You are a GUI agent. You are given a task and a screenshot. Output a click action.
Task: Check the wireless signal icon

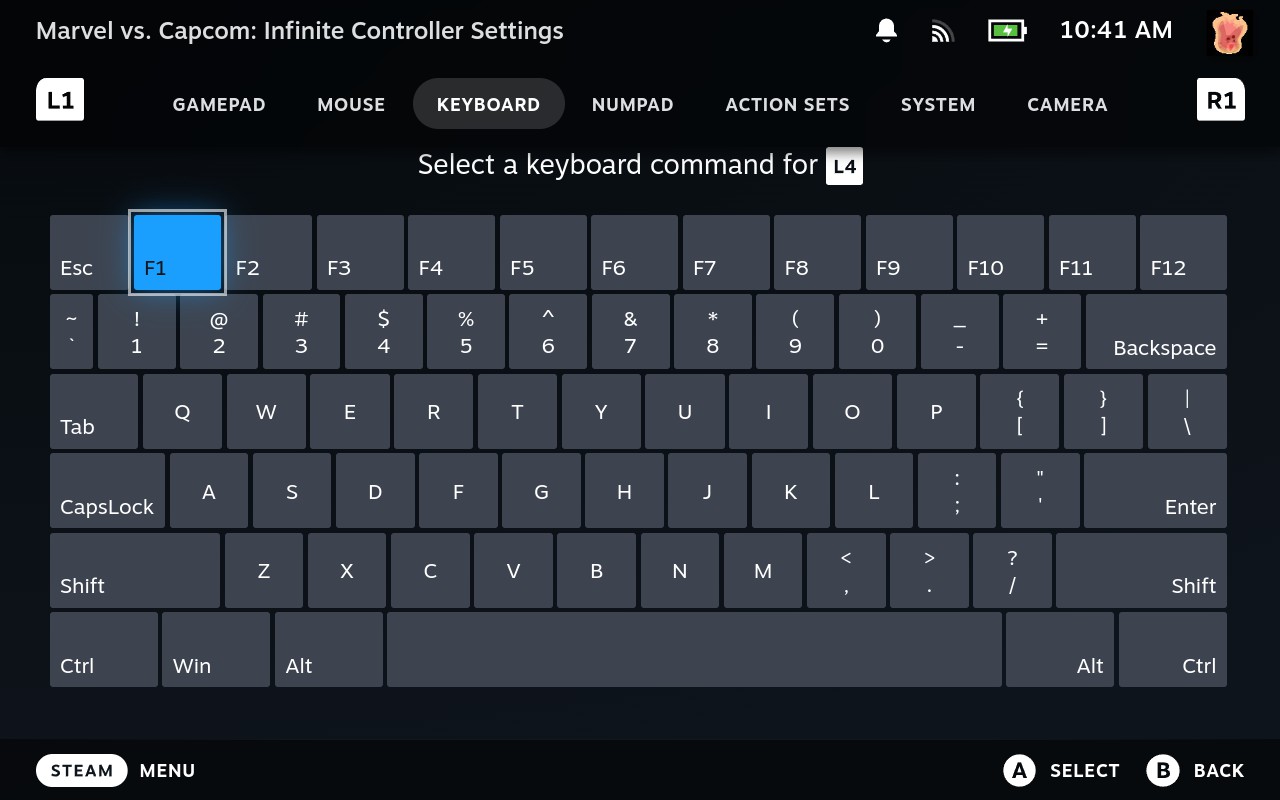click(x=942, y=31)
